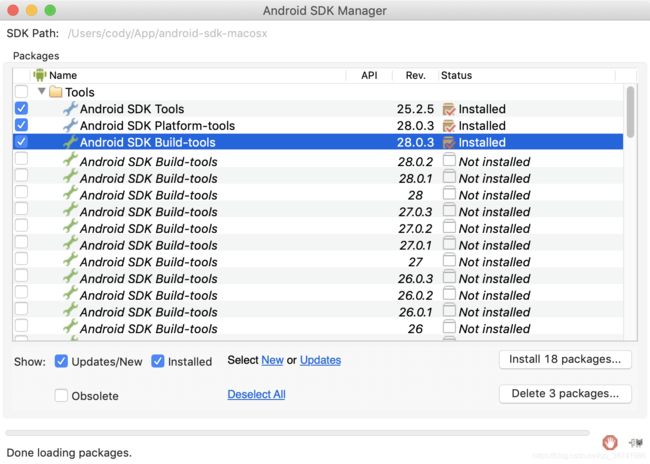Click the Updates link
The width and height of the screenshot is (650, 464).
click(x=320, y=360)
